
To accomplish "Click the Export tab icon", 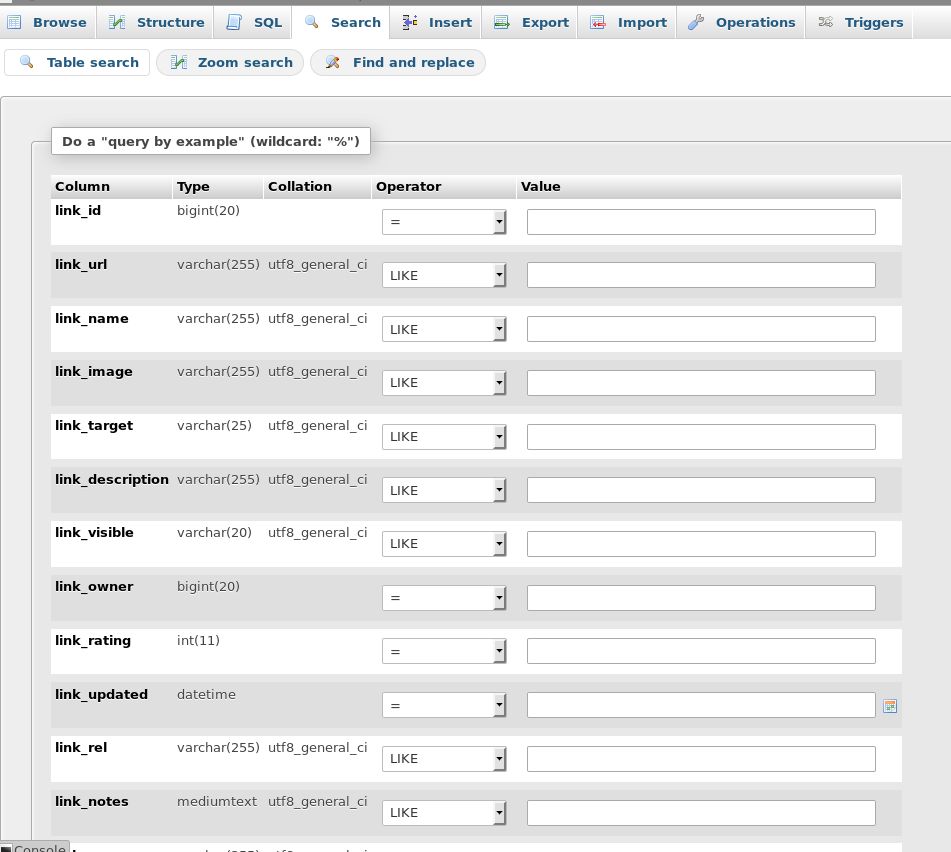I will click(x=502, y=22).
